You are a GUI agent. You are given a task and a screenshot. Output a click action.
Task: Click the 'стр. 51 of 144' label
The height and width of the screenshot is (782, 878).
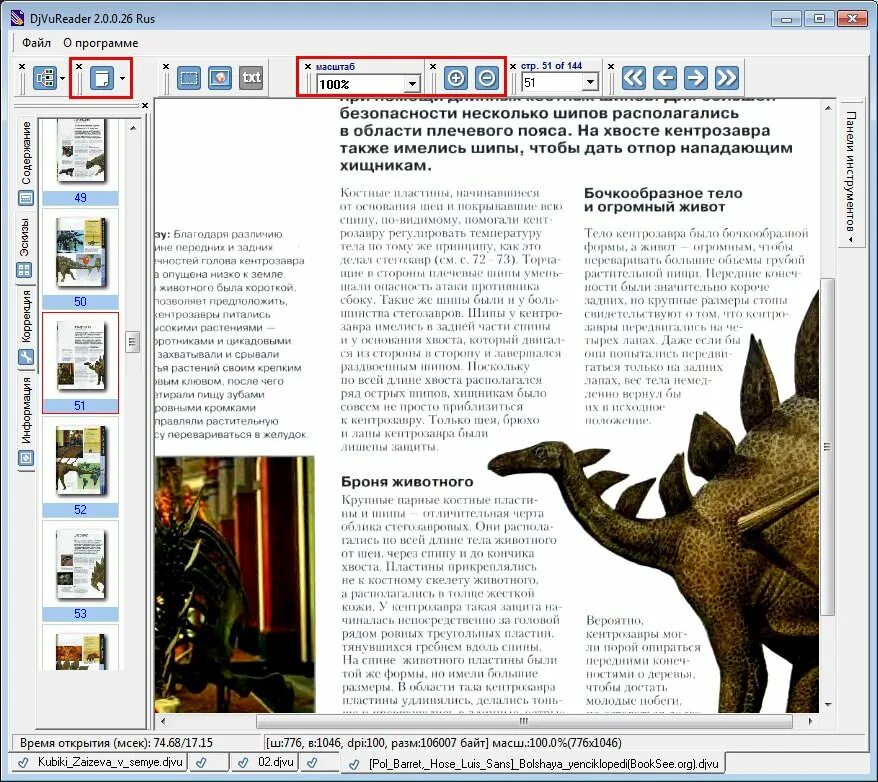point(552,65)
